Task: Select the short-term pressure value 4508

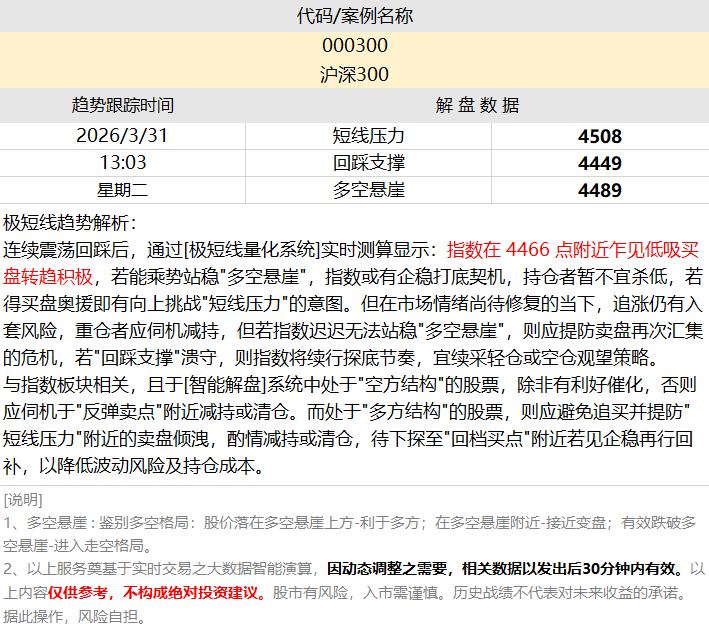Action: click(x=599, y=136)
